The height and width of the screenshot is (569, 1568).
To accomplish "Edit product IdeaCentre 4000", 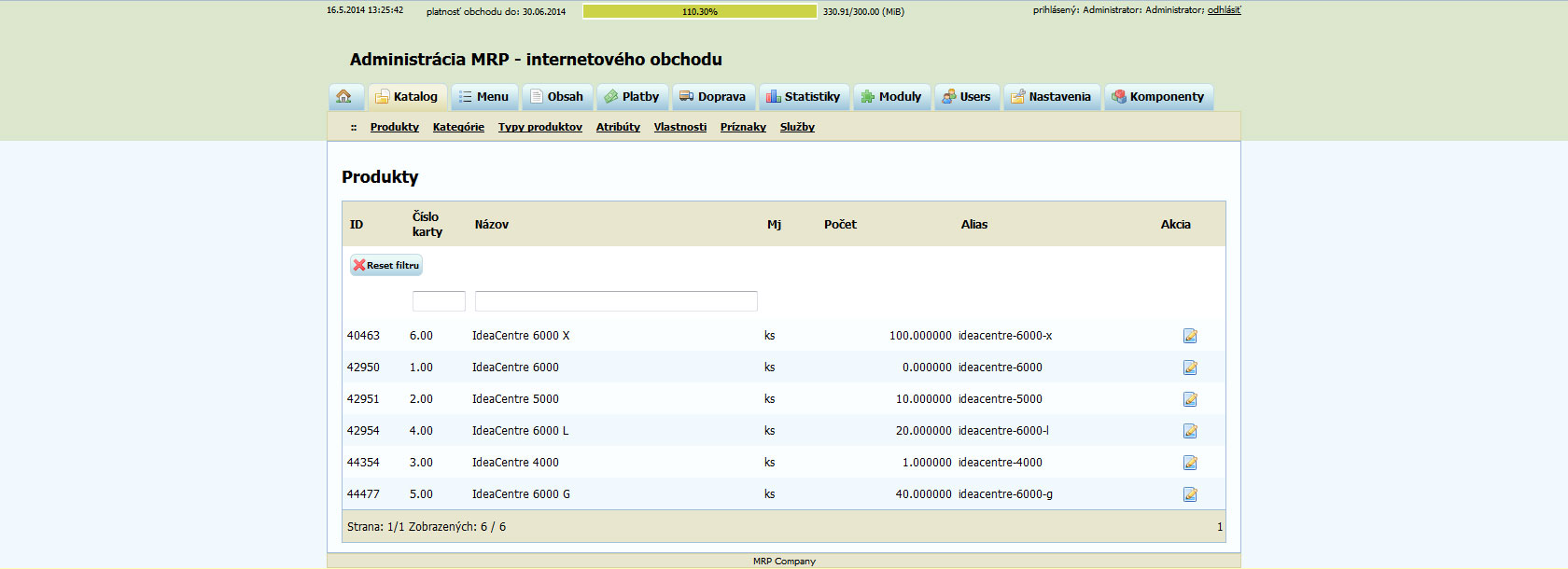I will pyautogui.click(x=1190, y=463).
